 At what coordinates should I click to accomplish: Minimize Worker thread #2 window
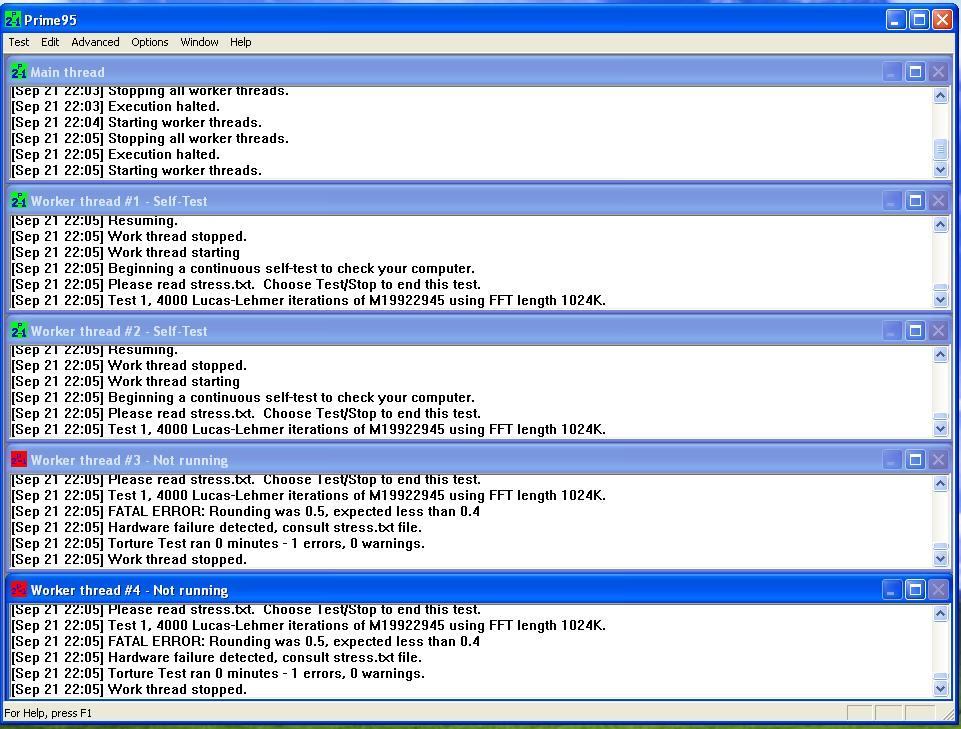pyautogui.click(x=891, y=331)
